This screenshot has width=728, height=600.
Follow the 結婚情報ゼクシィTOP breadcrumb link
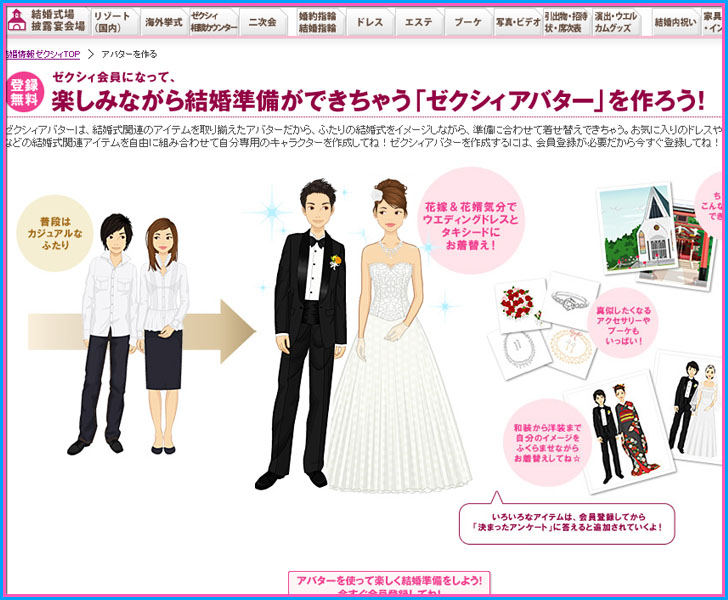[43, 54]
